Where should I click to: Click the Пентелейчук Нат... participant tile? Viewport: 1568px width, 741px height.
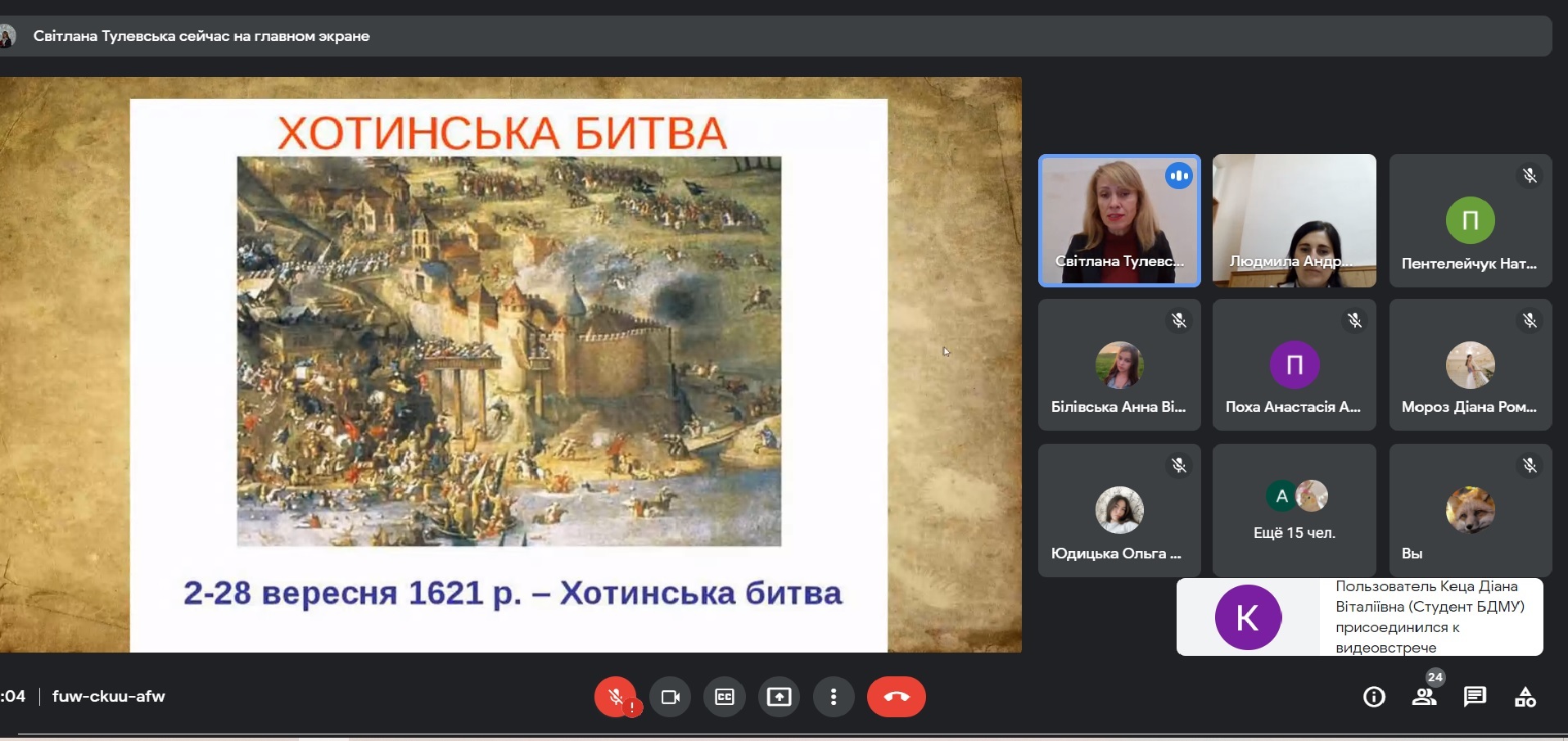click(1470, 221)
